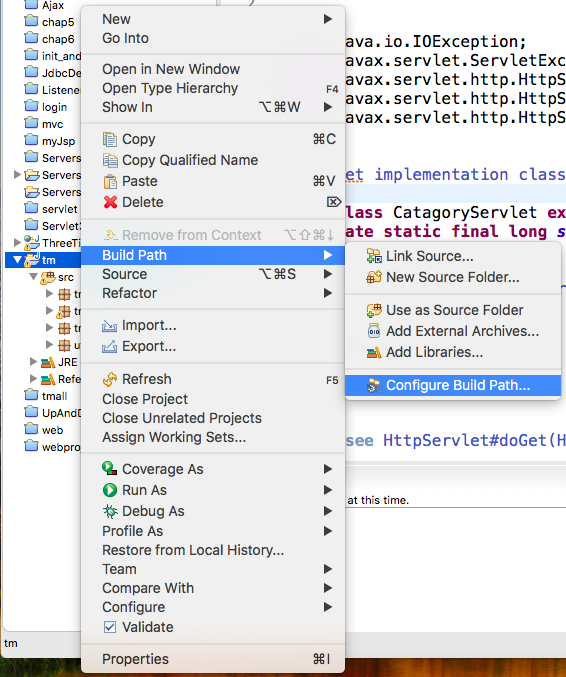Click the Copy icon in context menu

tap(110, 139)
